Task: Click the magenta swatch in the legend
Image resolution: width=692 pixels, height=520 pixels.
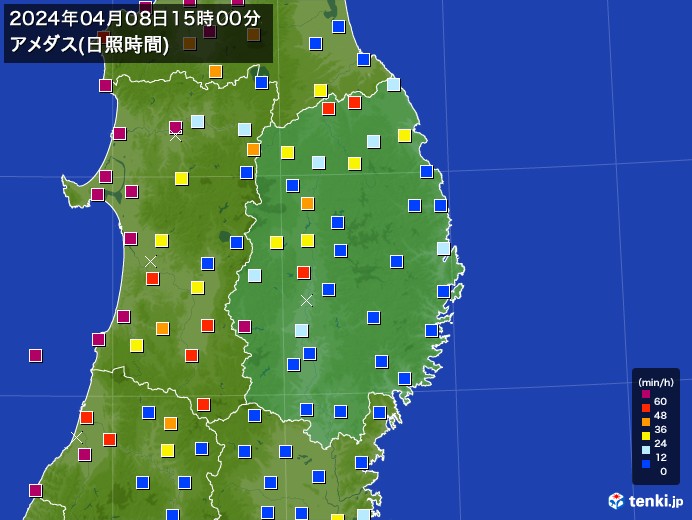Action: click(646, 394)
